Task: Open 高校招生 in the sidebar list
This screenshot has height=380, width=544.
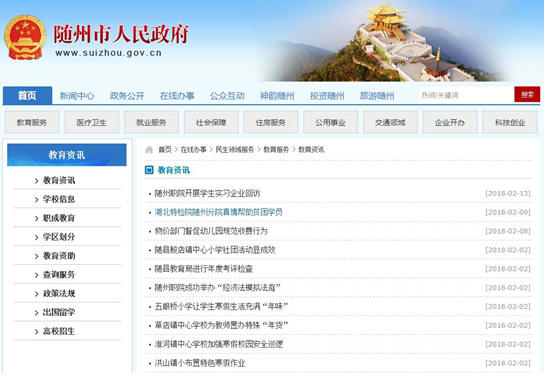Action: pyautogui.click(x=59, y=331)
